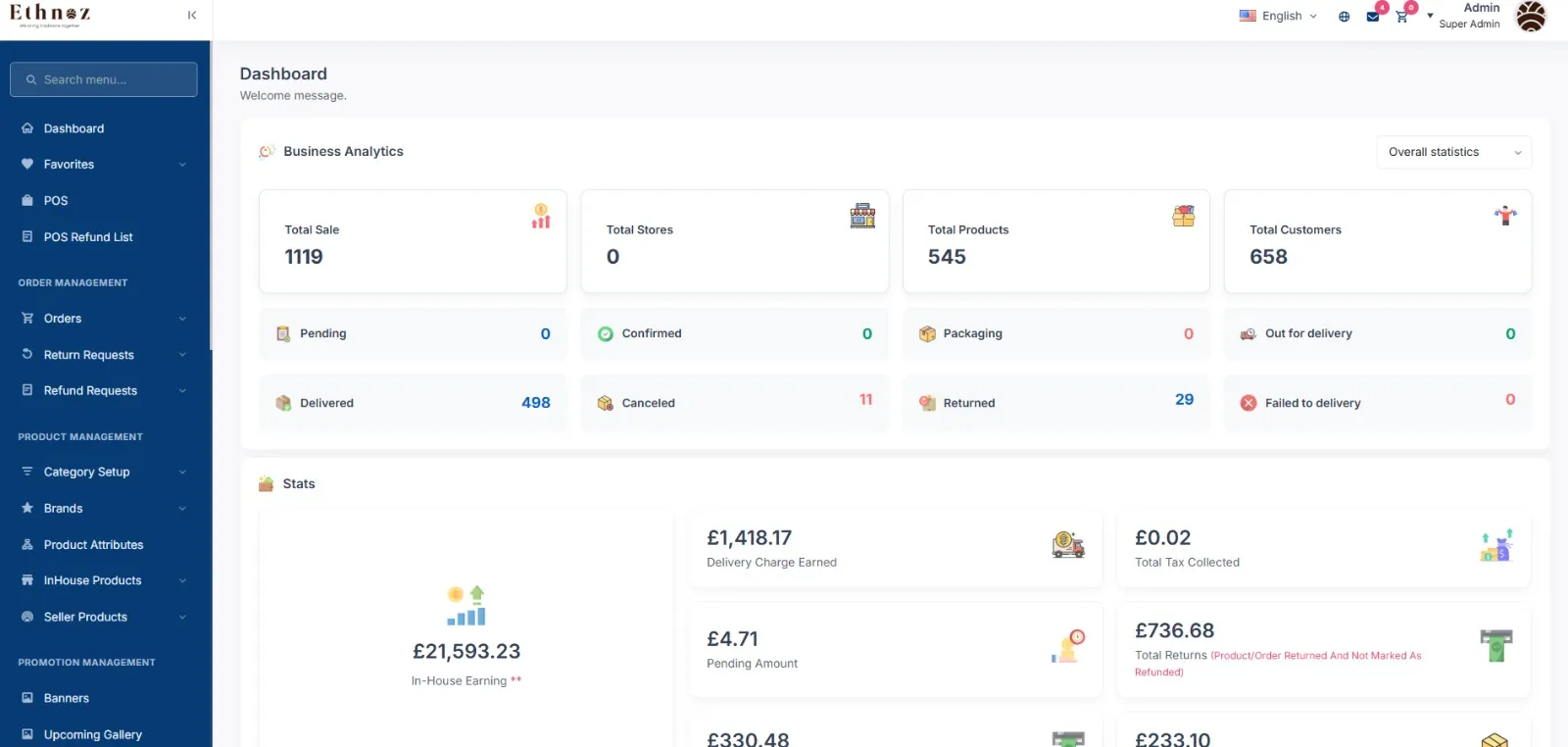Expand the Orders submenu chevron
The height and width of the screenshot is (747, 1568).
[x=182, y=319]
